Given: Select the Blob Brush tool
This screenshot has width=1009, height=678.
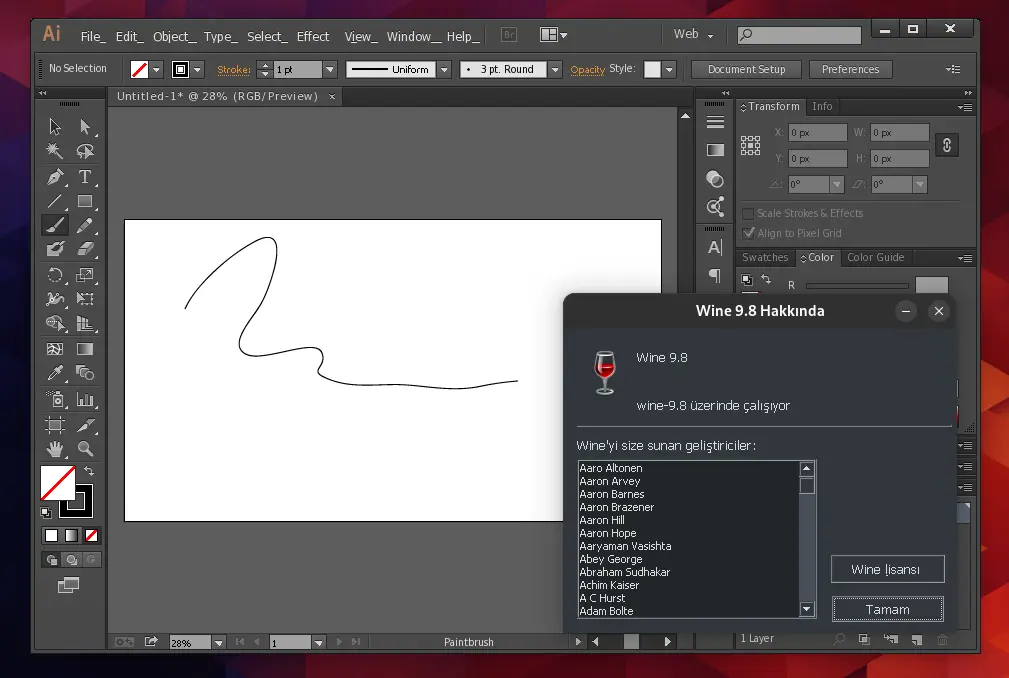Looking at the screenshot, I should (x=55, y=249).
